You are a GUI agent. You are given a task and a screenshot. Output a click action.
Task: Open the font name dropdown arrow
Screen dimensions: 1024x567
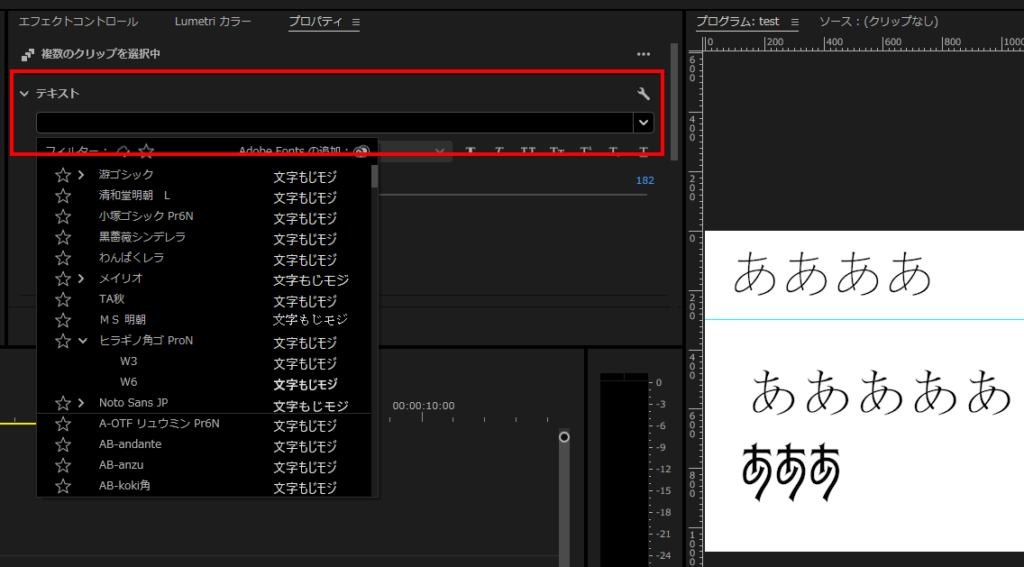click(643, 122)
